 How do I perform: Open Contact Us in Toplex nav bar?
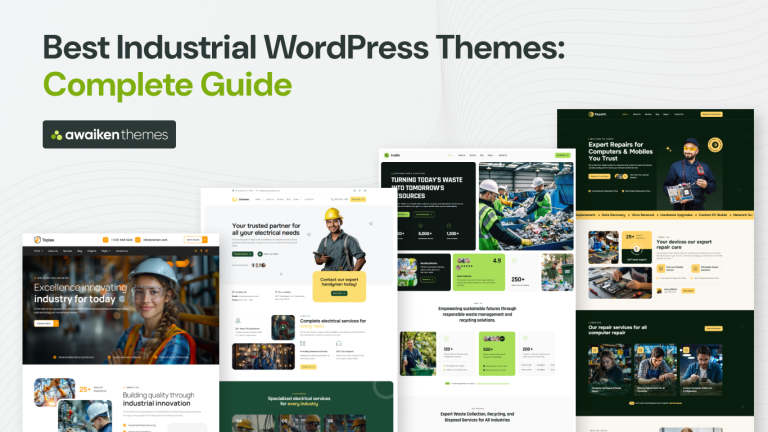[x=121, y=251]
